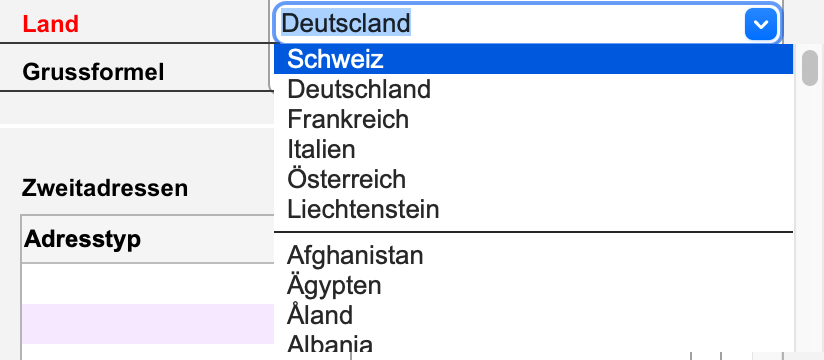
Task: Select the first empty row under Adresstyp
Action: tap(148, 283)
